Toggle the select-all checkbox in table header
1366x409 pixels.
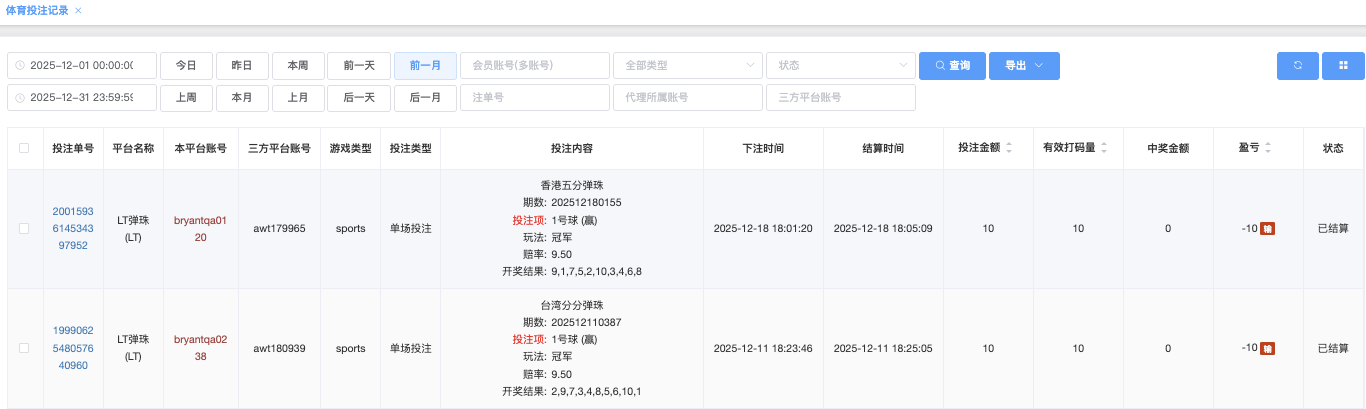click(24, 148)
